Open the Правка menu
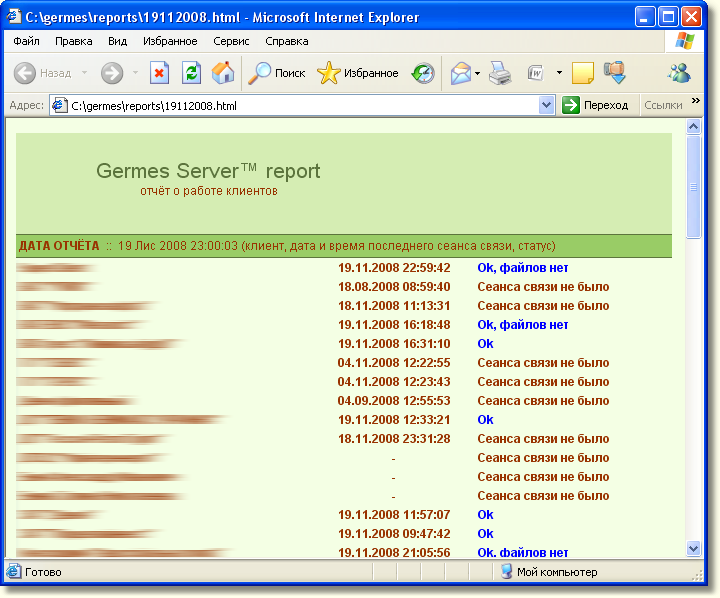720x598 pixels. click(73, 41)
